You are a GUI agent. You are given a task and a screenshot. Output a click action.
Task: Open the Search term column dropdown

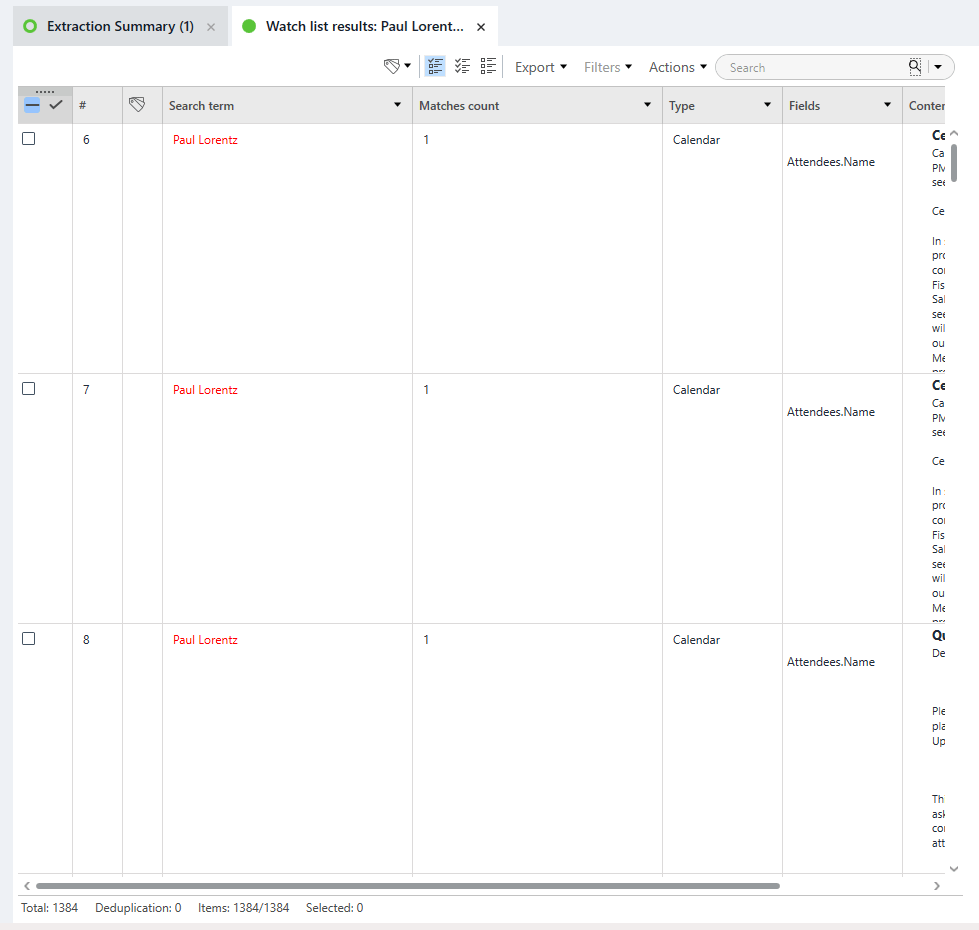[398, 106]
